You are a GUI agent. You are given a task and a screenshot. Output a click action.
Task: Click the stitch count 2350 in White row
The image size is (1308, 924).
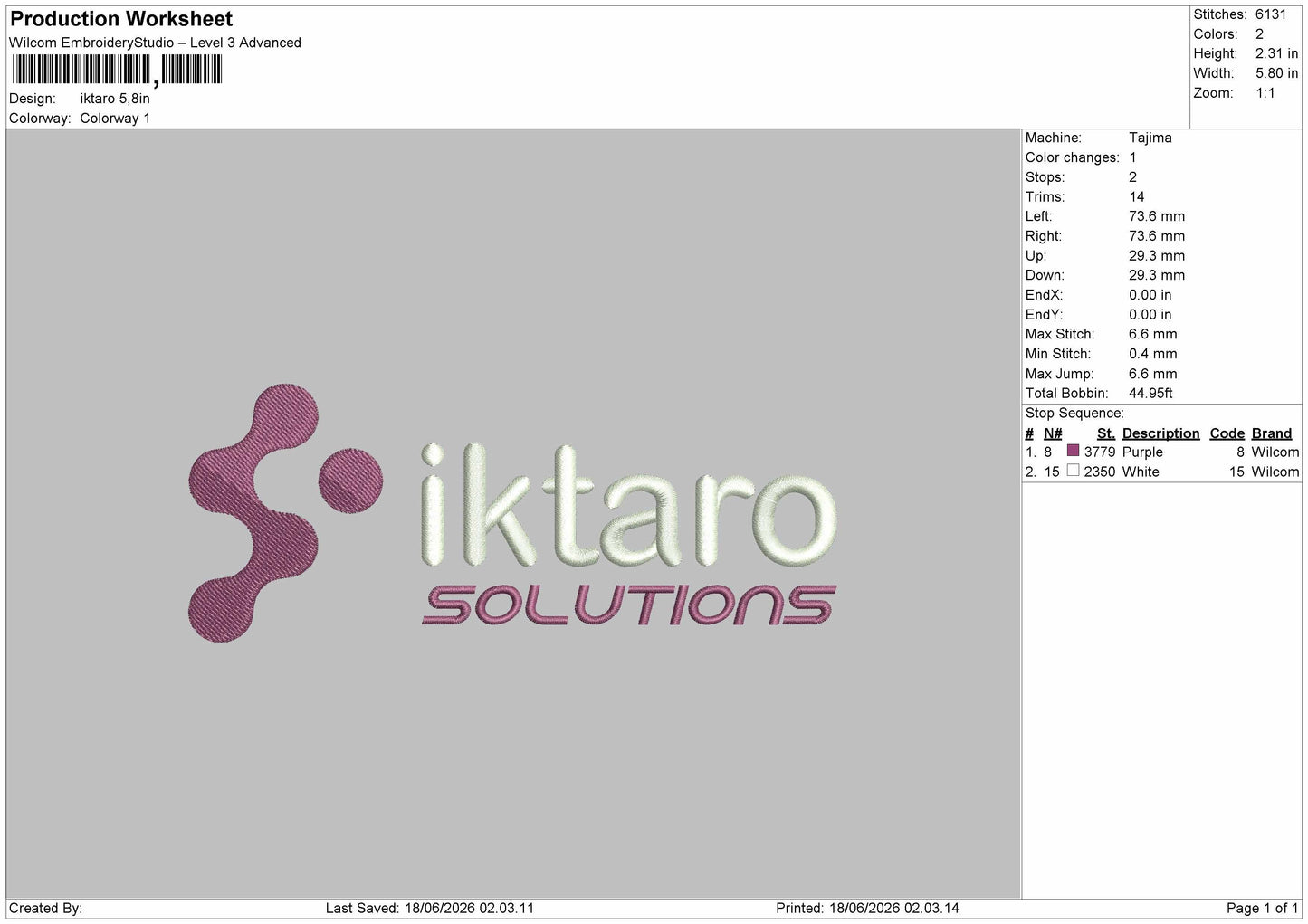(x=1100, y=472)
